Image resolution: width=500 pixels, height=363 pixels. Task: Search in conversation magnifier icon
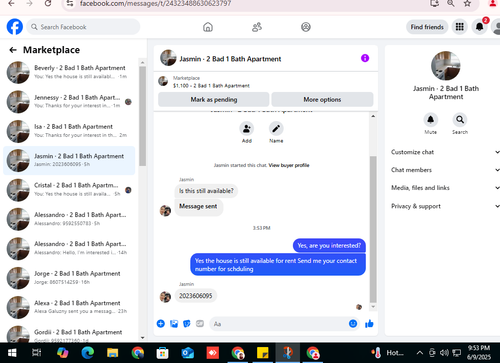460,120
